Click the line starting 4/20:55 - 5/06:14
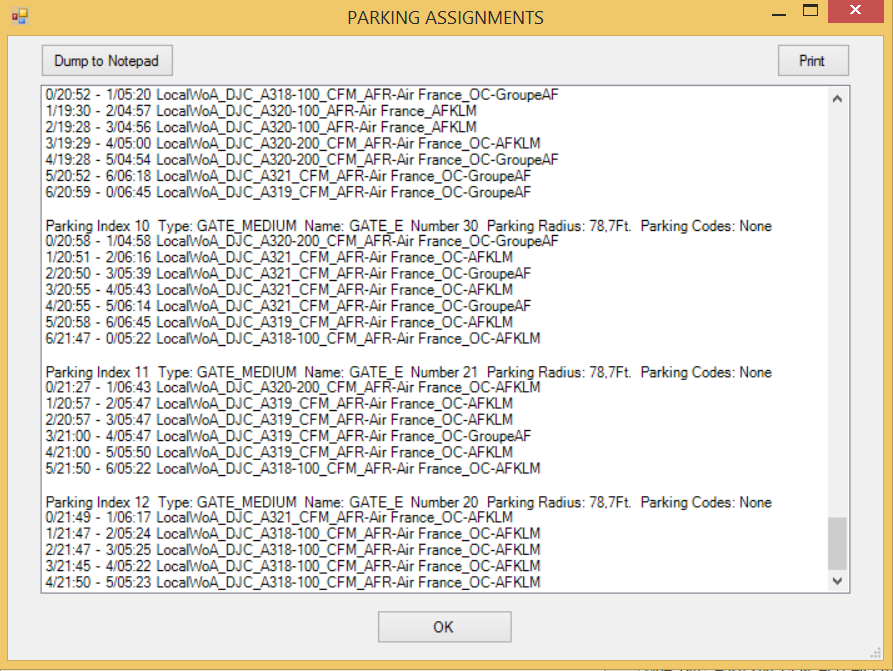This screenshot has width=893, height=671. [x=288, y=306]
